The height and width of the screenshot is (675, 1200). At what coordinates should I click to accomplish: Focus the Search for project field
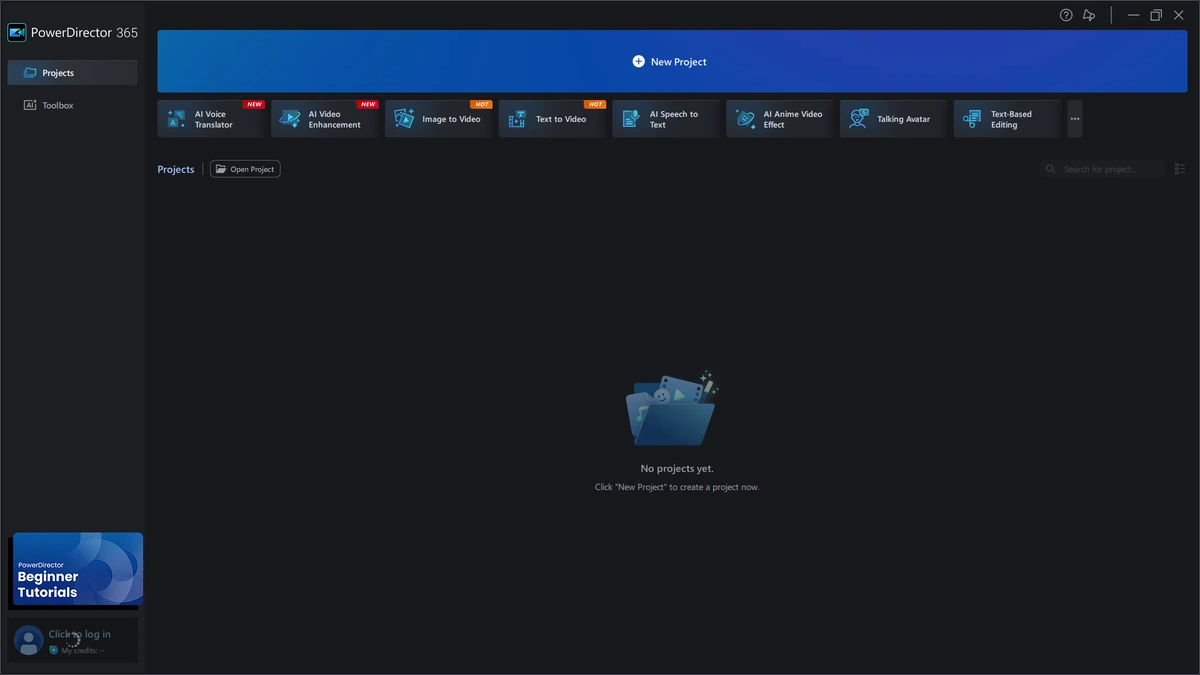[x=1102, y=169]
